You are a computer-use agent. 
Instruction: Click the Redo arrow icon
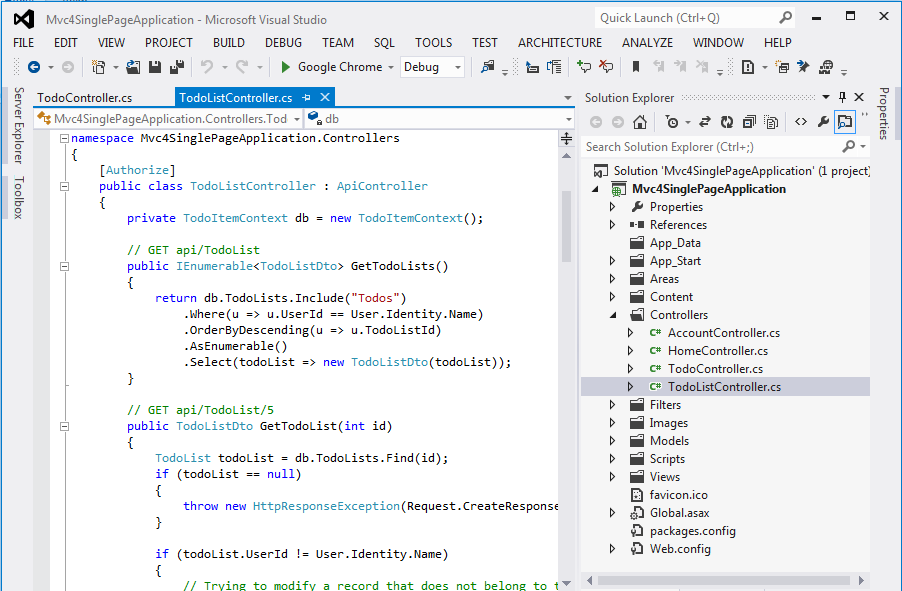pyautogui.click(x=242, y=67)
